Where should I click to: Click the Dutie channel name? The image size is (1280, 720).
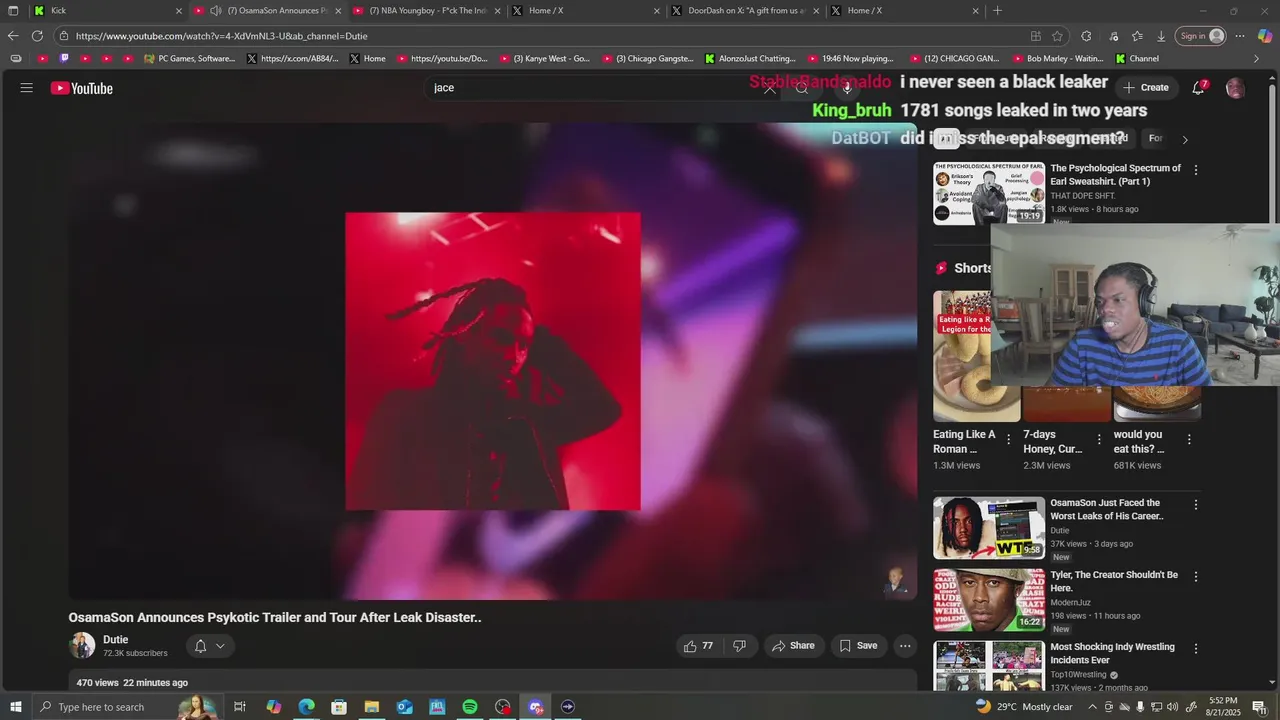116,640
